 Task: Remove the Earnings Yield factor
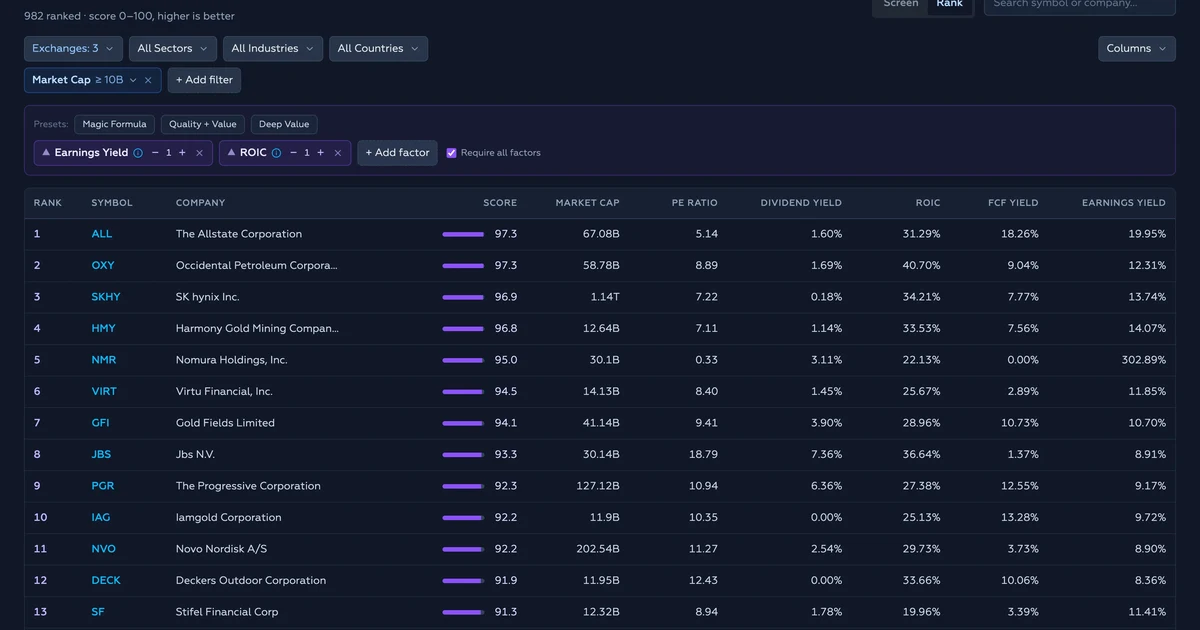(199, 153)
